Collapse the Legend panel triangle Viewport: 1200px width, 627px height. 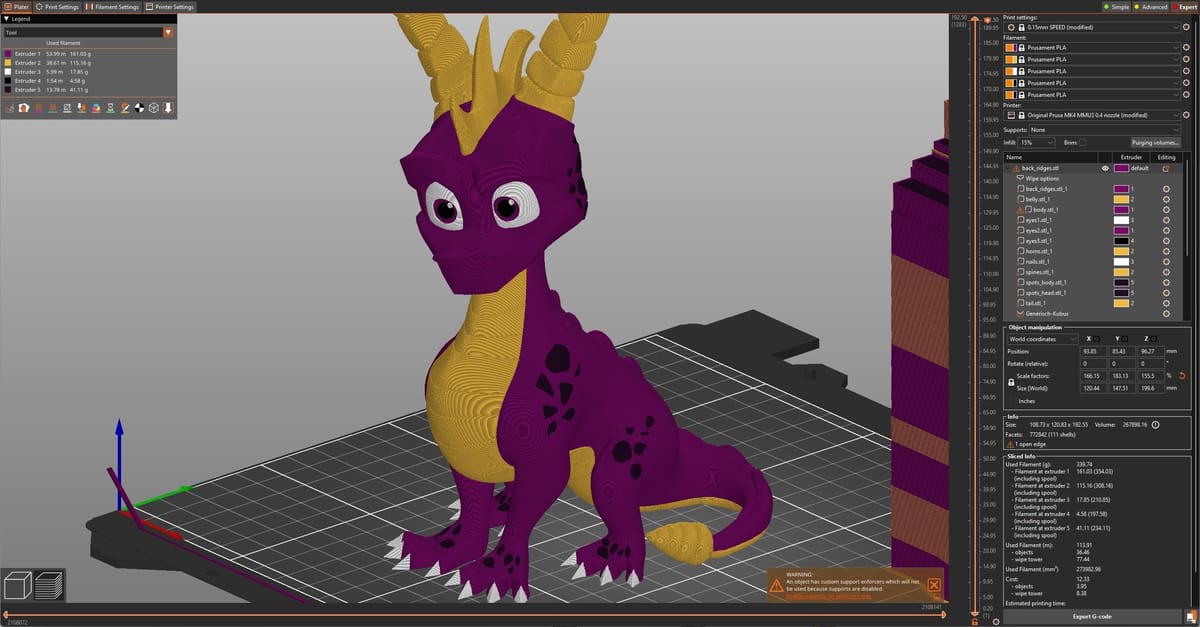point(6,19)
